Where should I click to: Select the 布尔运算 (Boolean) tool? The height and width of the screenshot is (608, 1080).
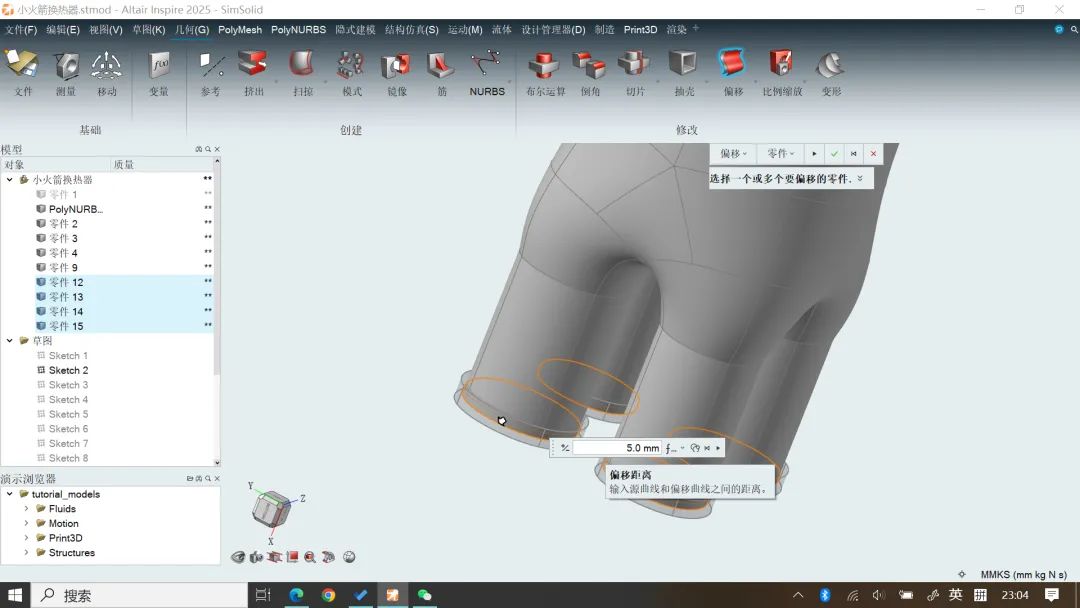pyautogui.click(x=545, y=67)
